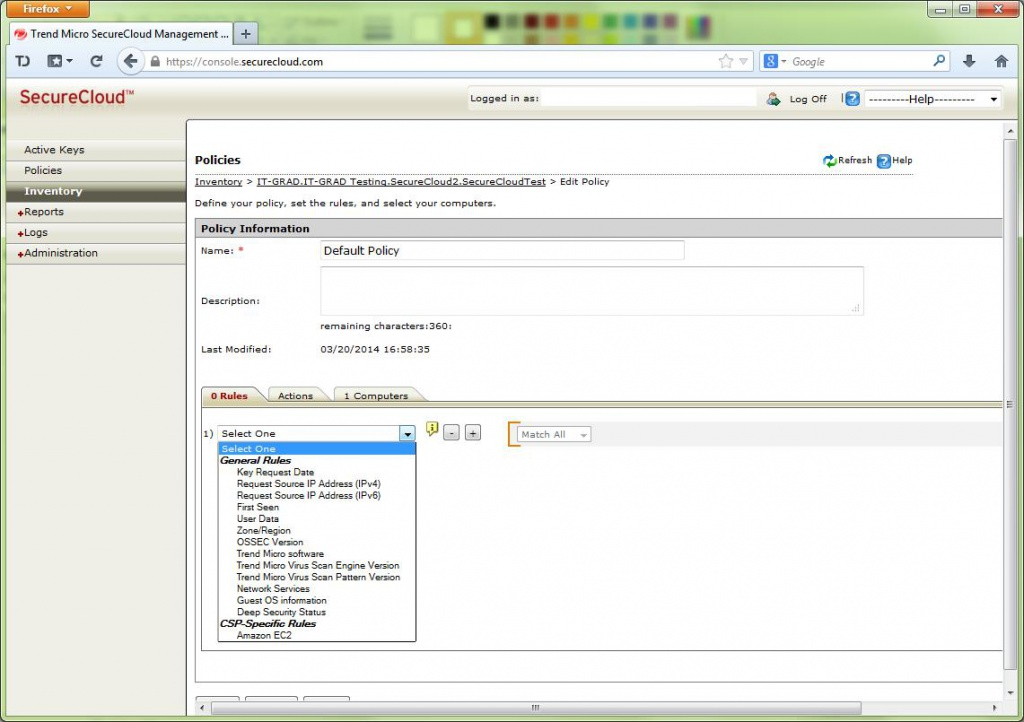Remove rule with the minus button
1024x722 pixels.
(x=452, y=433)
